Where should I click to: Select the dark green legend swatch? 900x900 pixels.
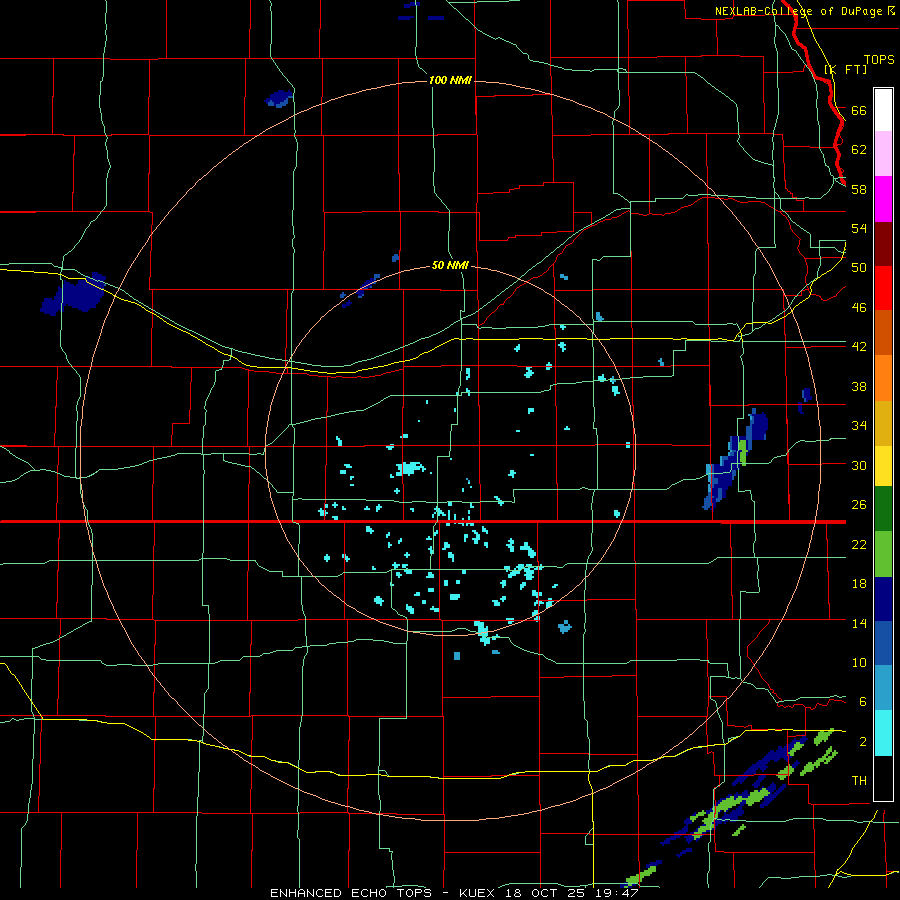pos(883,509)
